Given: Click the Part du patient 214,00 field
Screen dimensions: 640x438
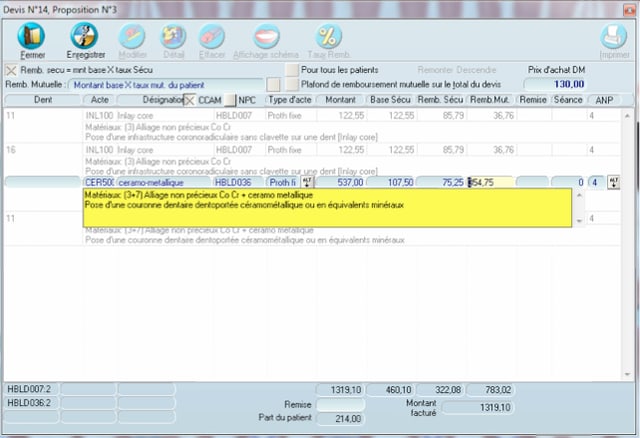Looking at the screenshot, I should click(340, 418).
